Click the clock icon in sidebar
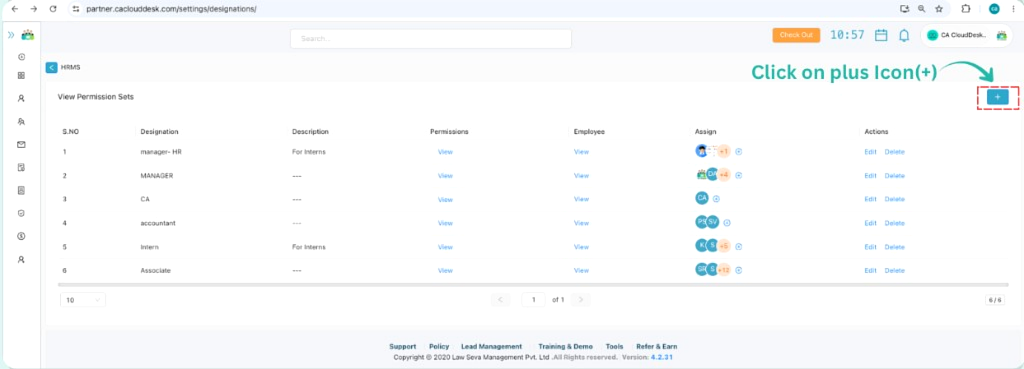Image resolution: width=1024 pixels, height=369 pixels. (x=21, y=57)
